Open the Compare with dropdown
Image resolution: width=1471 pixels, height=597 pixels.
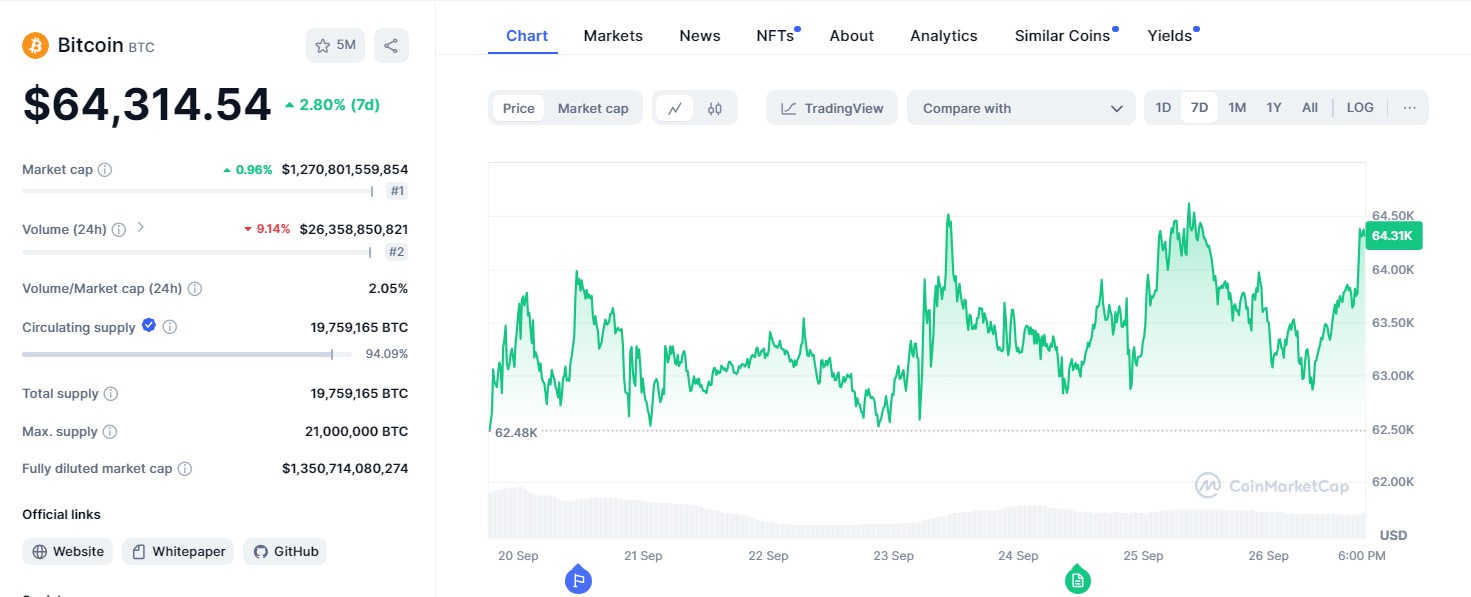pyautogui.click(x=1021, y=108)
